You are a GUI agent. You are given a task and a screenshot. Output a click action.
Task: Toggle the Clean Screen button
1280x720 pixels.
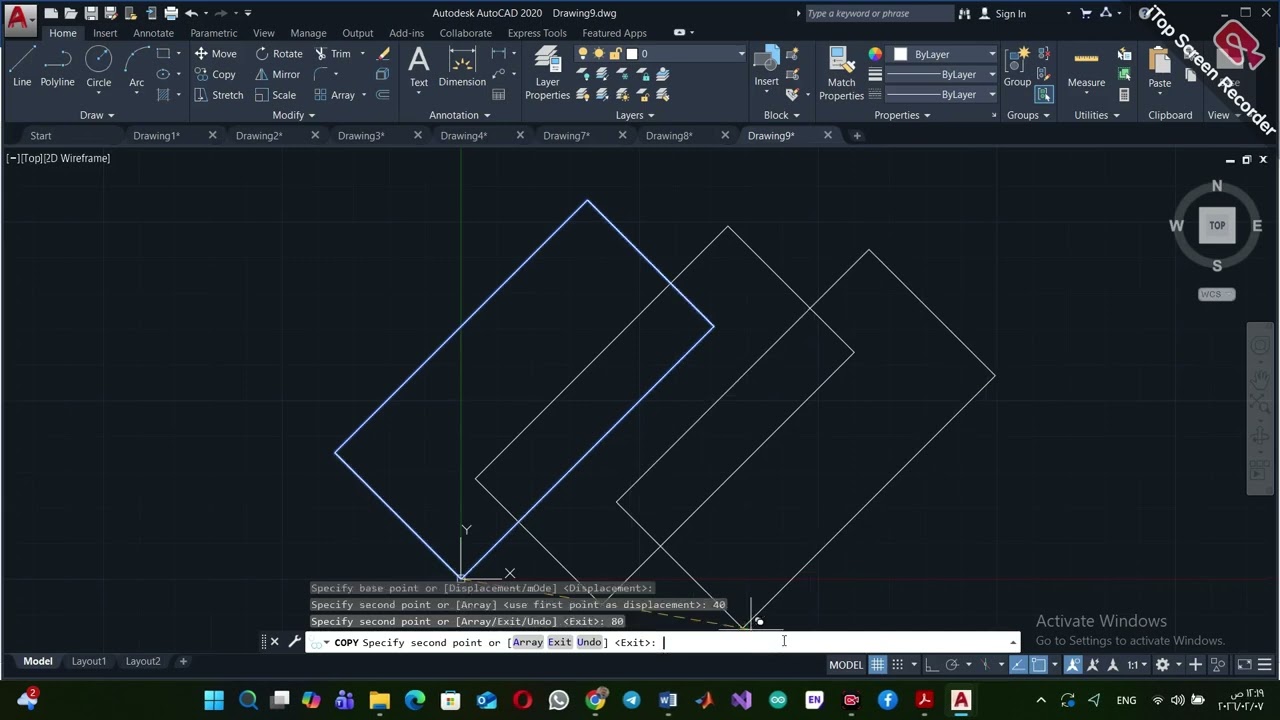(1244, 665)
